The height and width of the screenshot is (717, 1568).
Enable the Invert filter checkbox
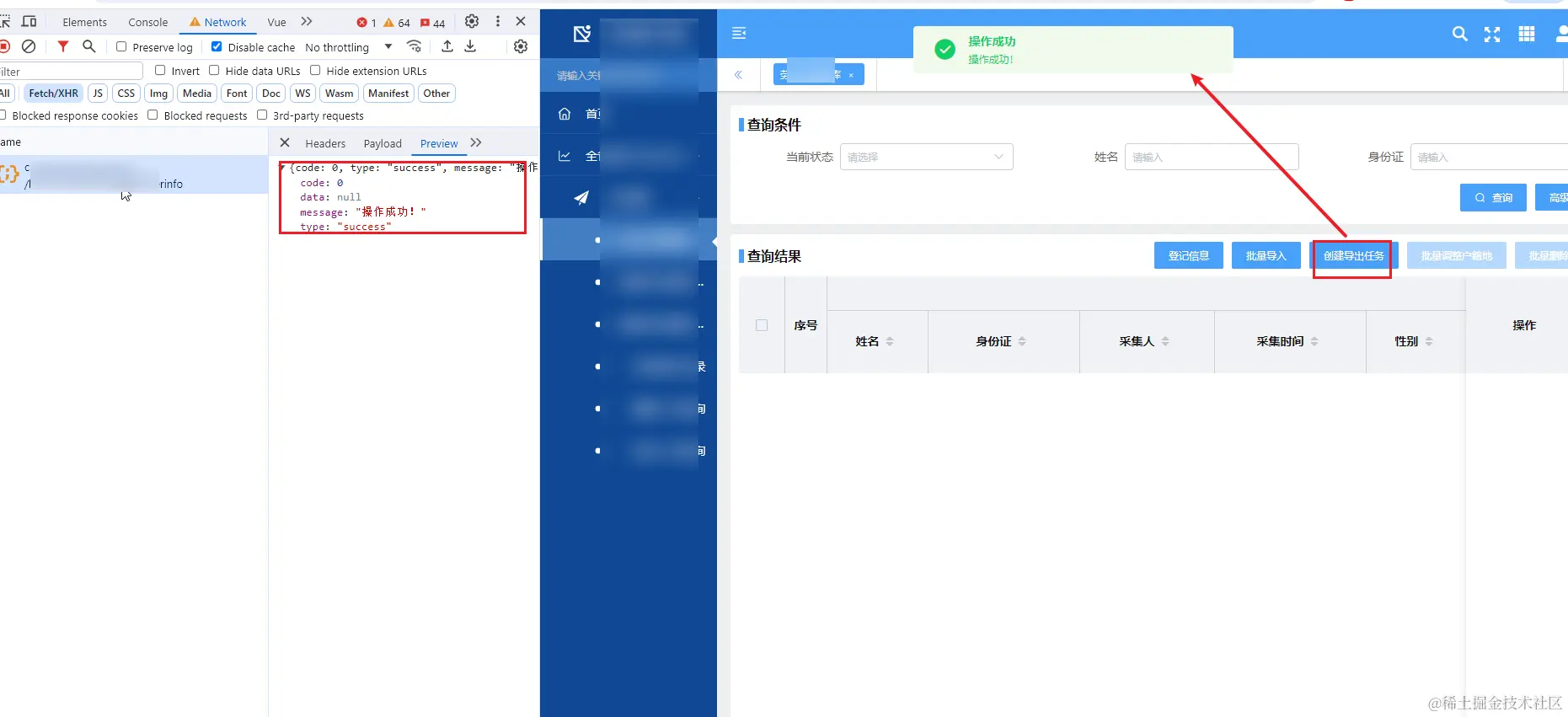click(x=160, y=71)
